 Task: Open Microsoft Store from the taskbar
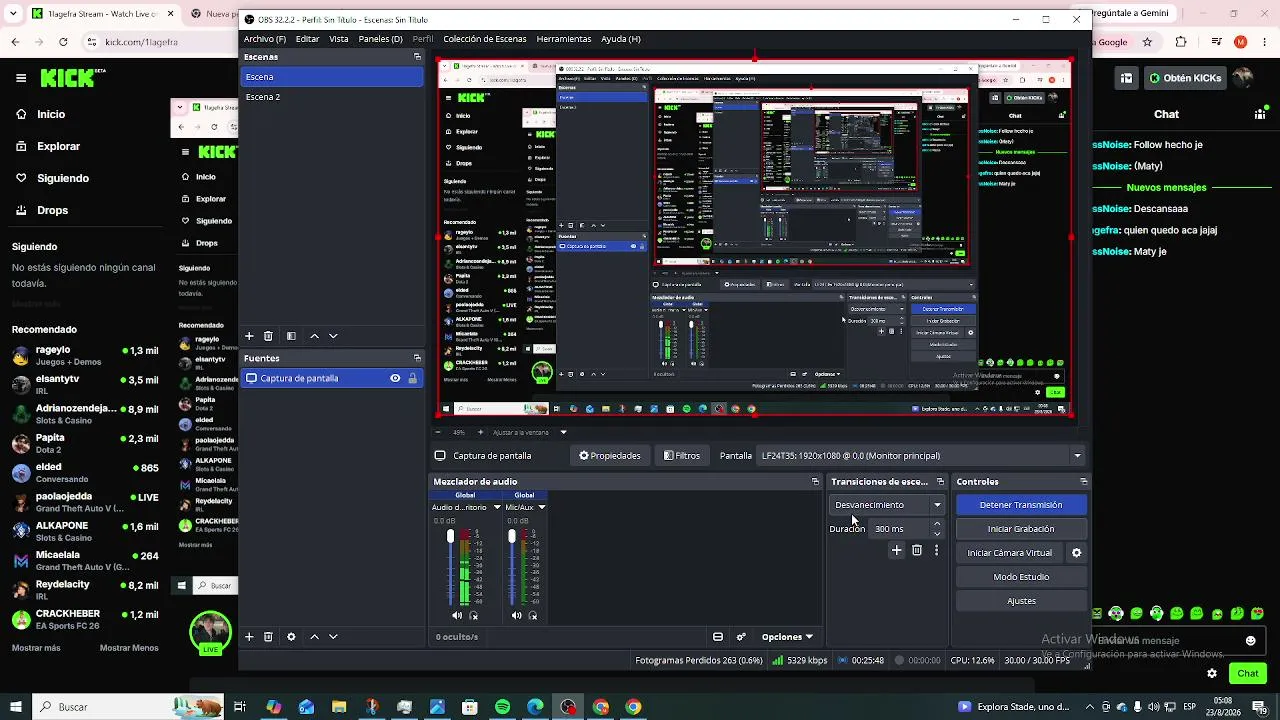[x=470, y=707]
